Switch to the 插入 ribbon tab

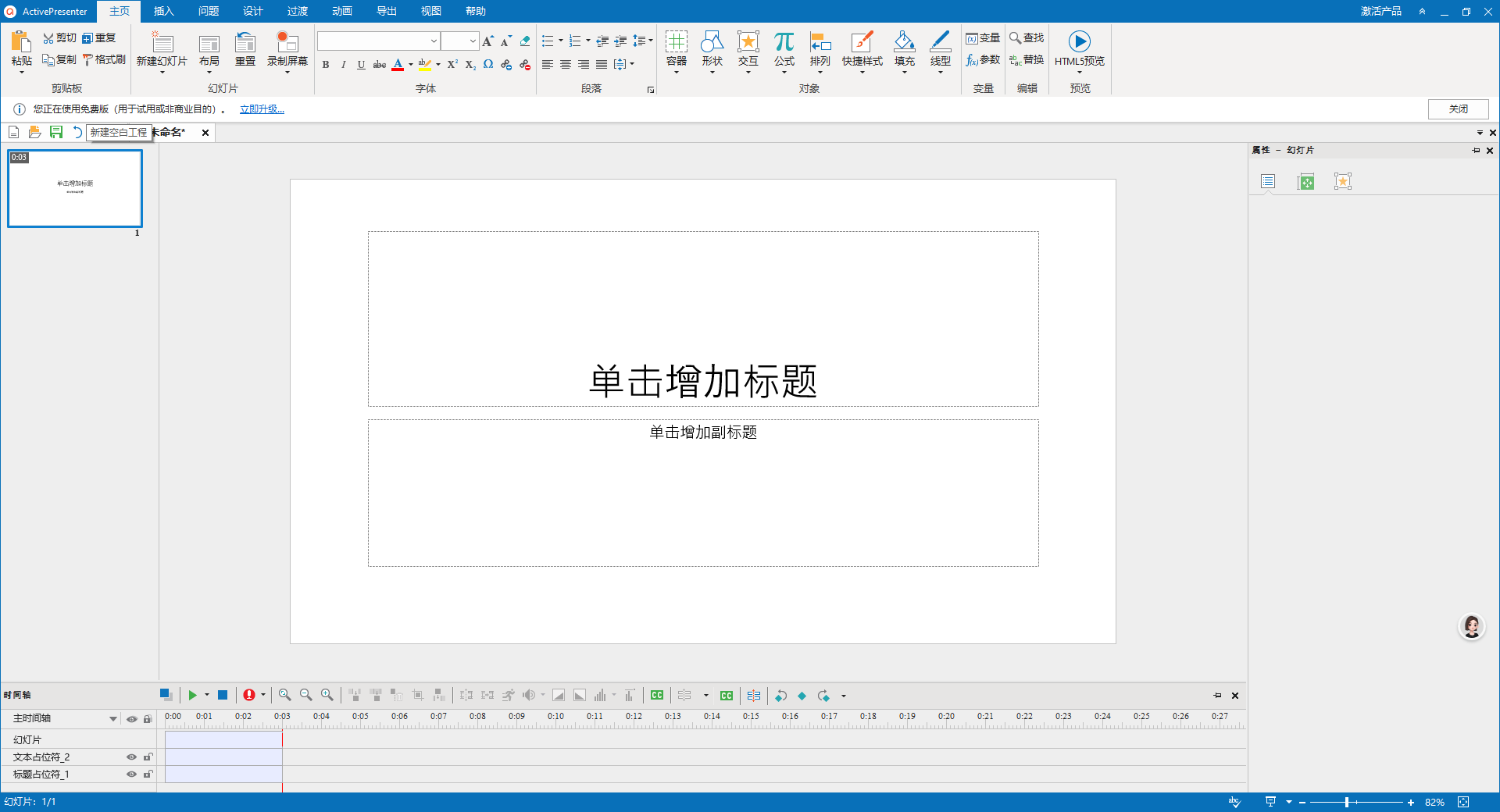[x=162, y=11]
